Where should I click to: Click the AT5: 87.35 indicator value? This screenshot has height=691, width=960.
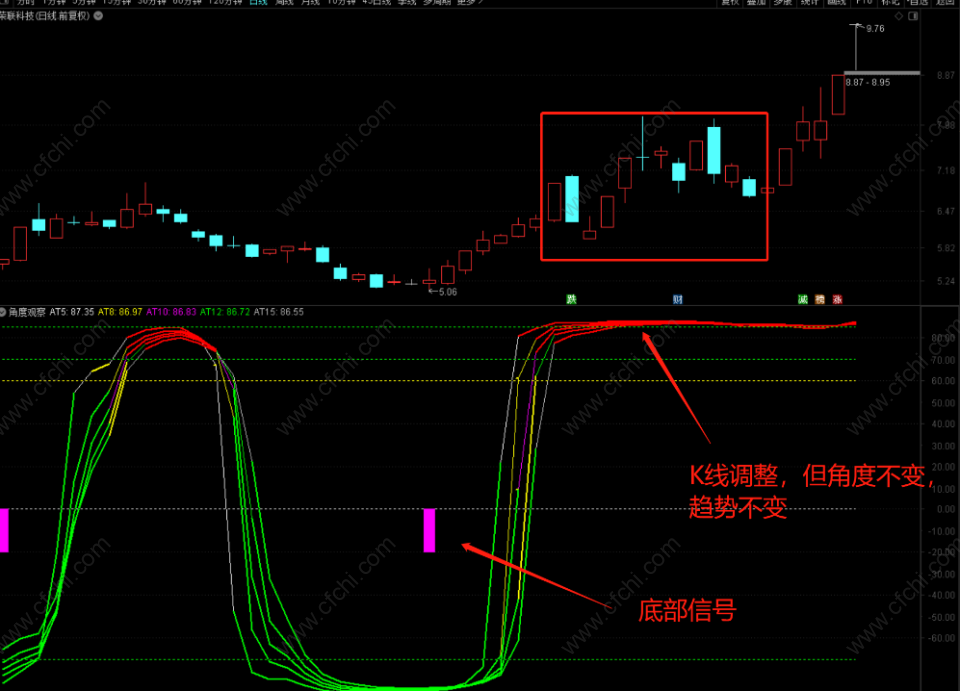click(72, 312)
